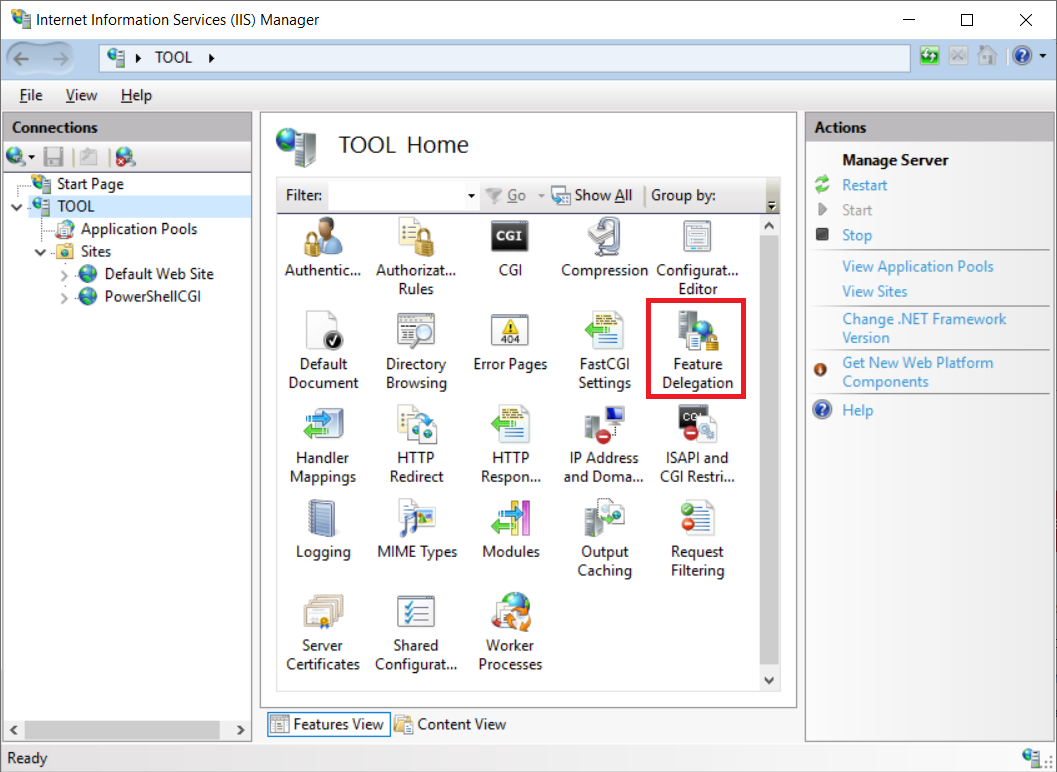Screen dimensions: 1057x772
Task: Open Server Certificates feature
Action: 323,632
